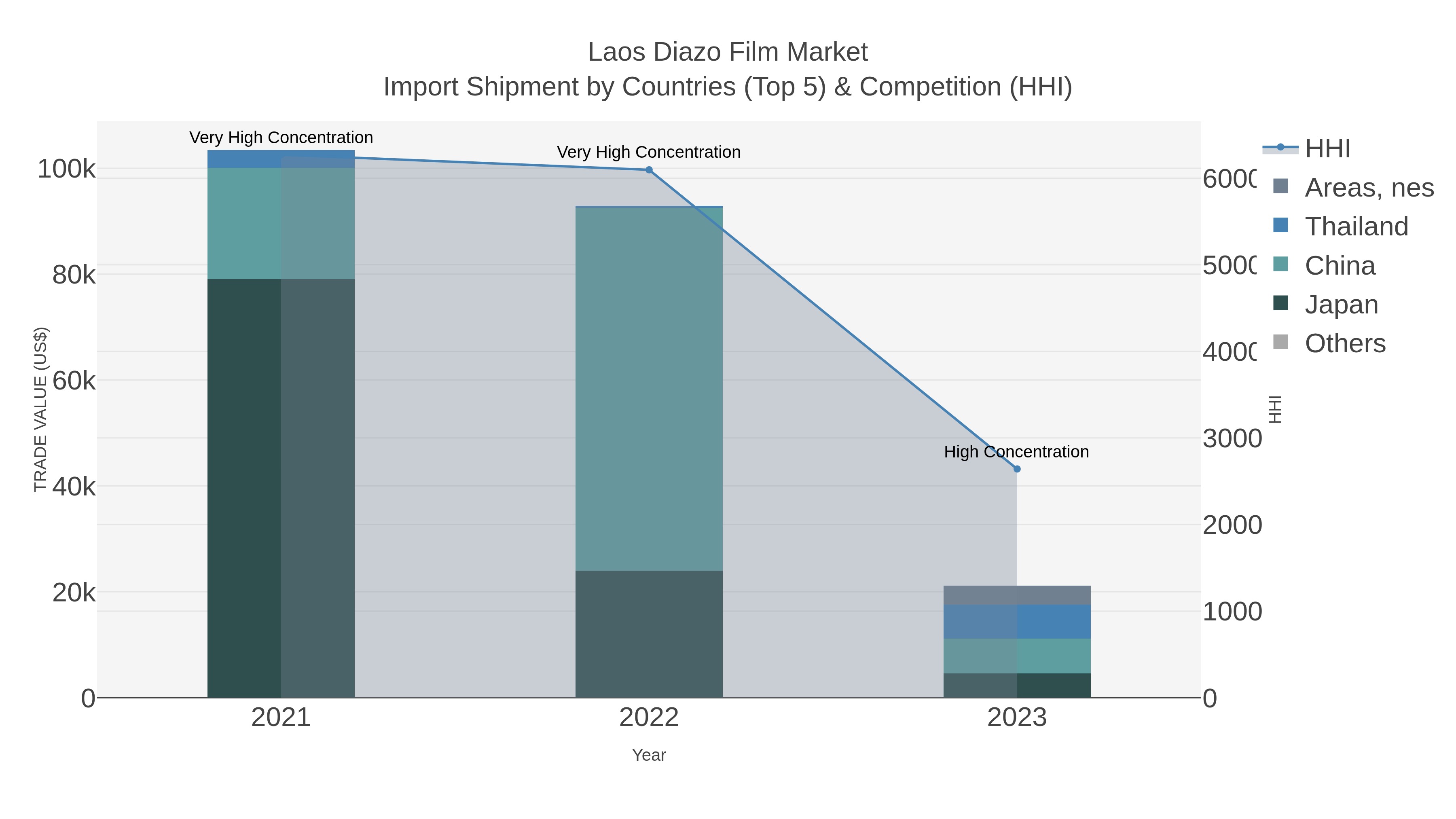Viewport: 1456px width, 819px height.
Task: Select the China bar segment for 2021
Action: click(281, 223)
